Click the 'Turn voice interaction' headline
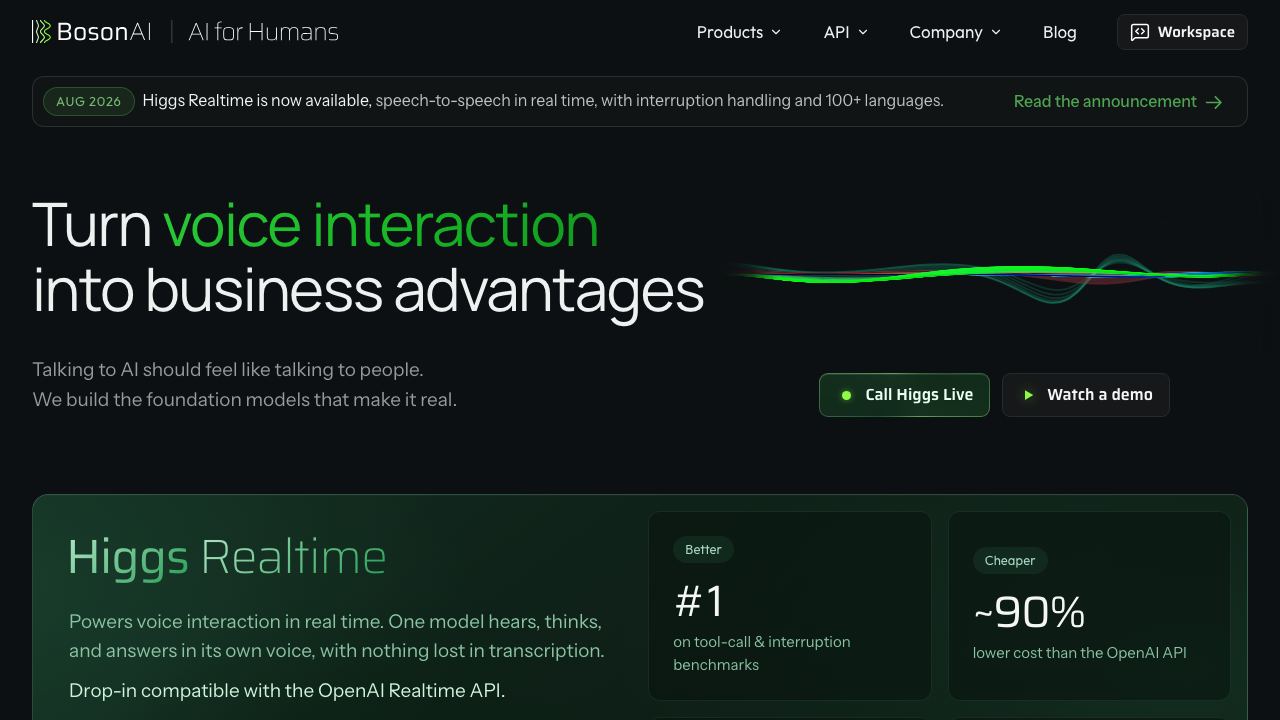Image resolution: width=1280 pixels, height=720 pixels. pos(315,225)
